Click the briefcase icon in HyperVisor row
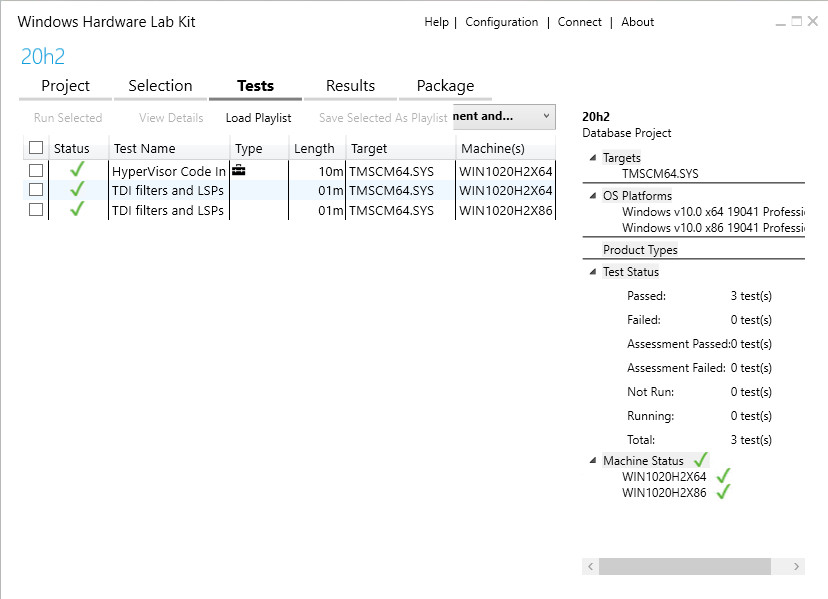This screenshot has width=828, height=599. (239, 170)
